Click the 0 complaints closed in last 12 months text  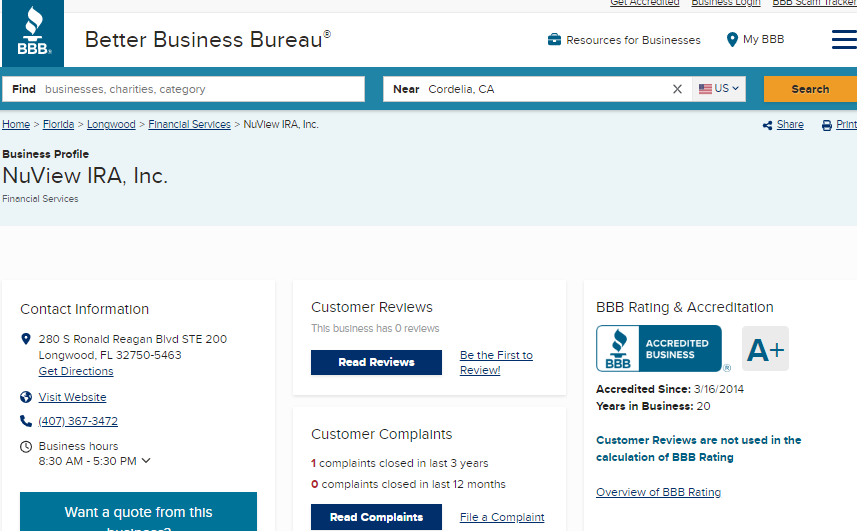coord(408,485)
